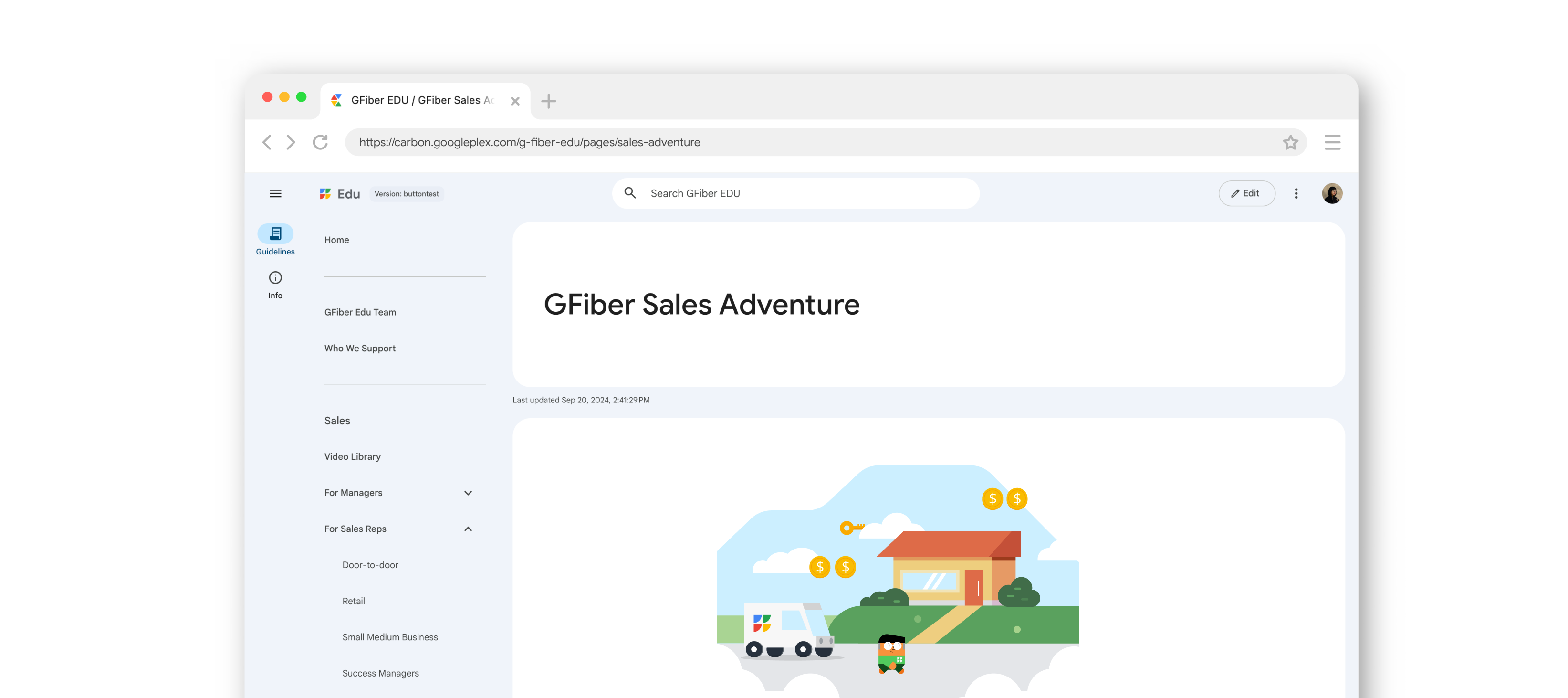Image resolution: width=1568 pixels, height=698 pixels.
Task: Open the user profile avatar
Action: pos(1332,193)
